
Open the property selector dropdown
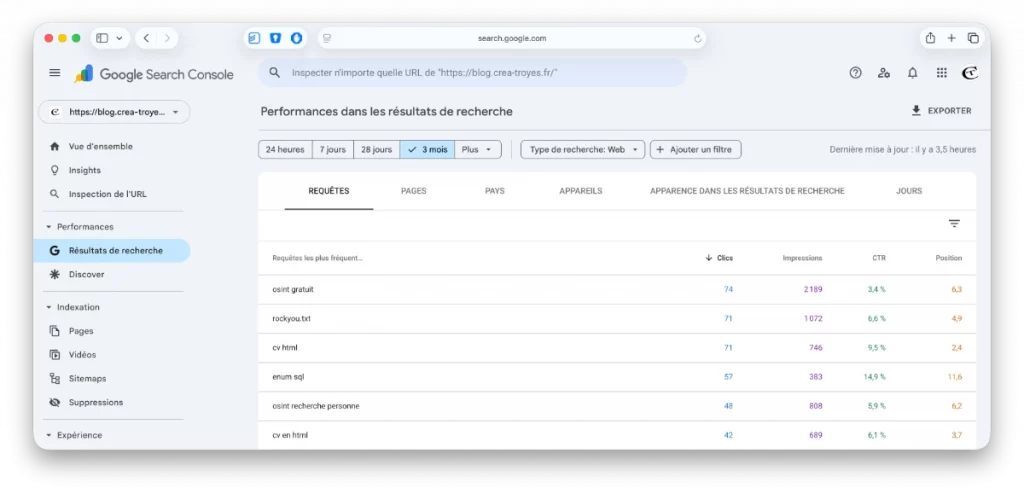[x=114, y=112]
